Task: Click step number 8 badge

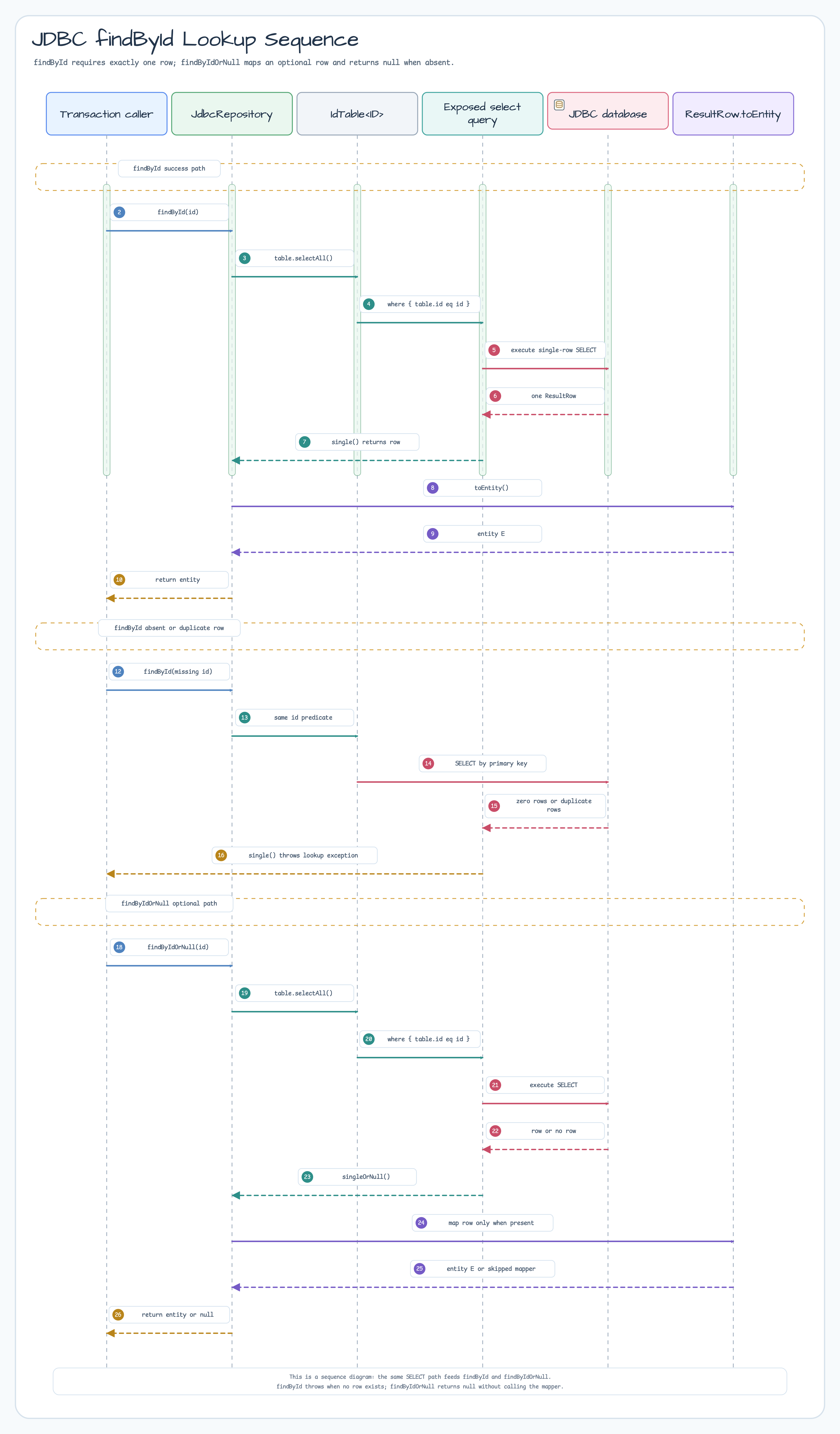Action: [x=433, y=488]
